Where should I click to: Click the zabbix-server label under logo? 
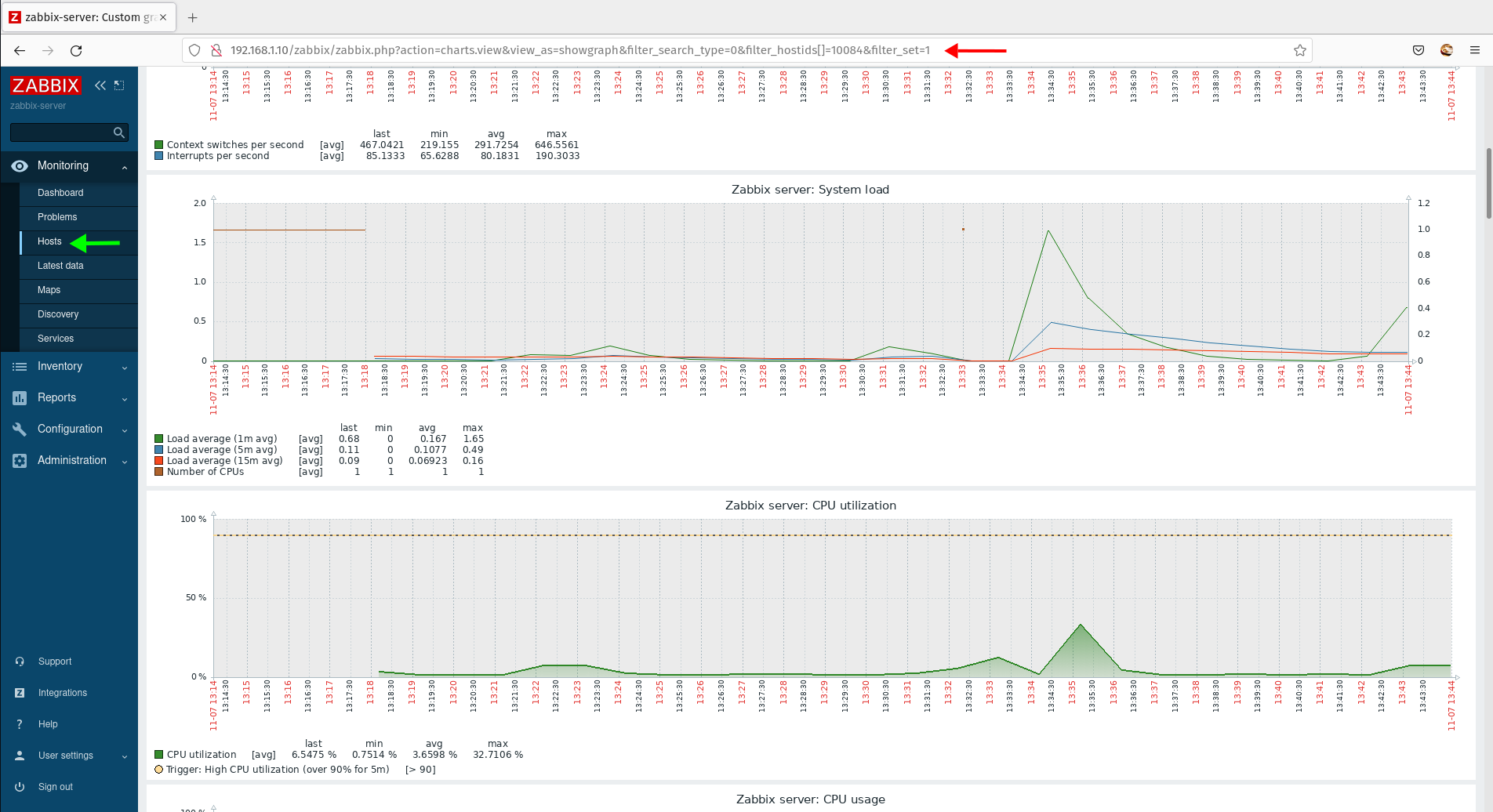pyautogui.click(x=38, y=106)
